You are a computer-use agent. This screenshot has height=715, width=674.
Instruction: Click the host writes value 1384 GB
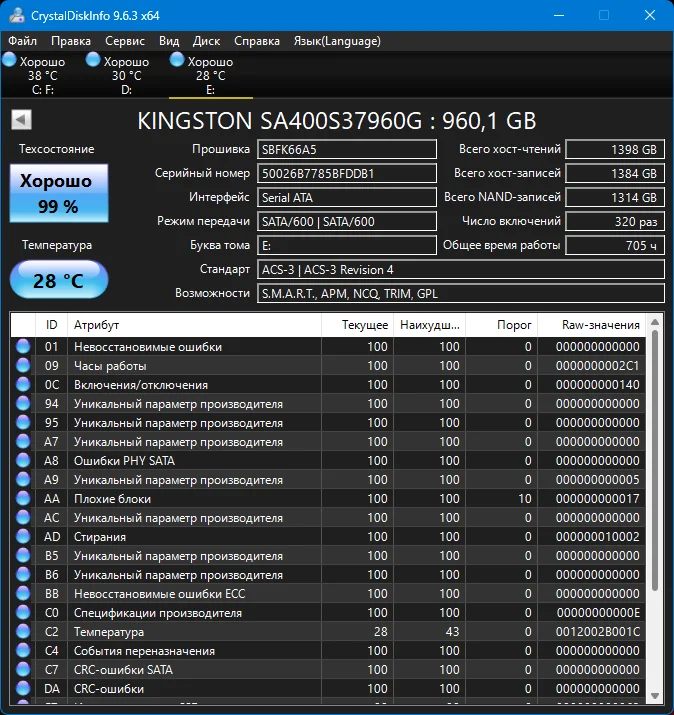(x=615, y=174)
